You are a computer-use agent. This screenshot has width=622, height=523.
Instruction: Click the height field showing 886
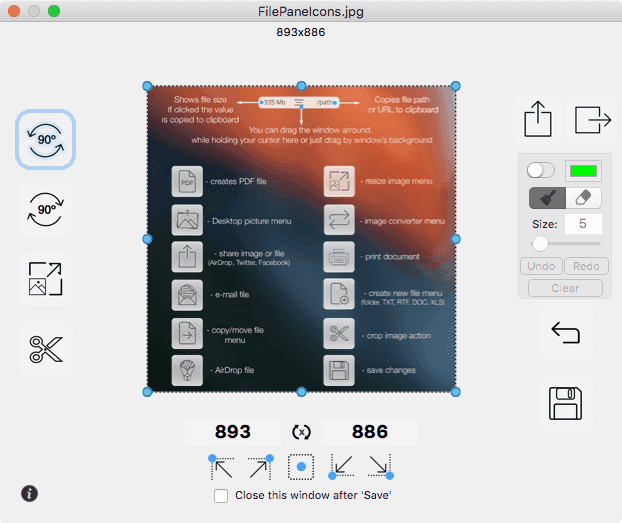click(370, 432)
